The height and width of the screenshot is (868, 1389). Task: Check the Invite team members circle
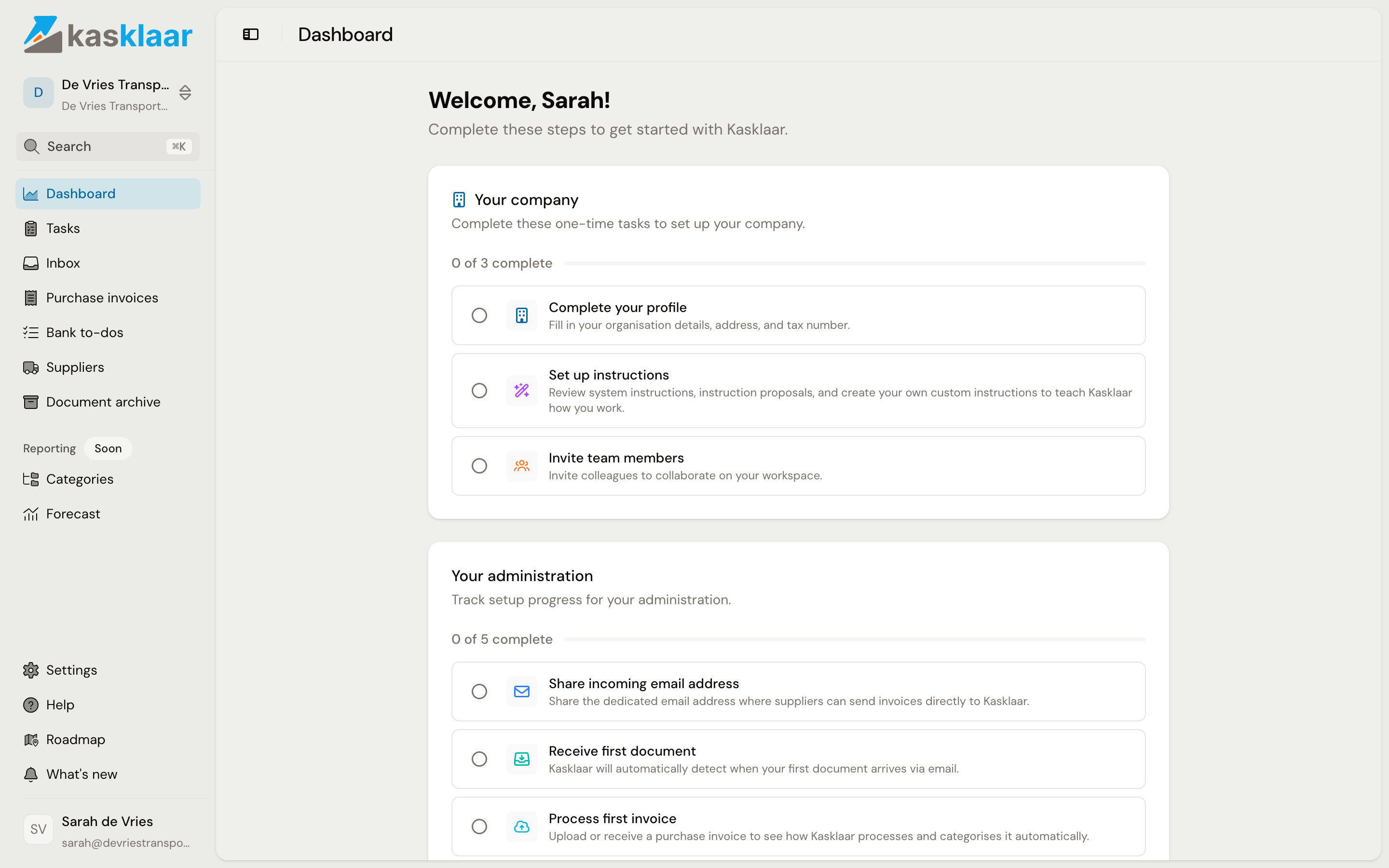pos(479,465)
